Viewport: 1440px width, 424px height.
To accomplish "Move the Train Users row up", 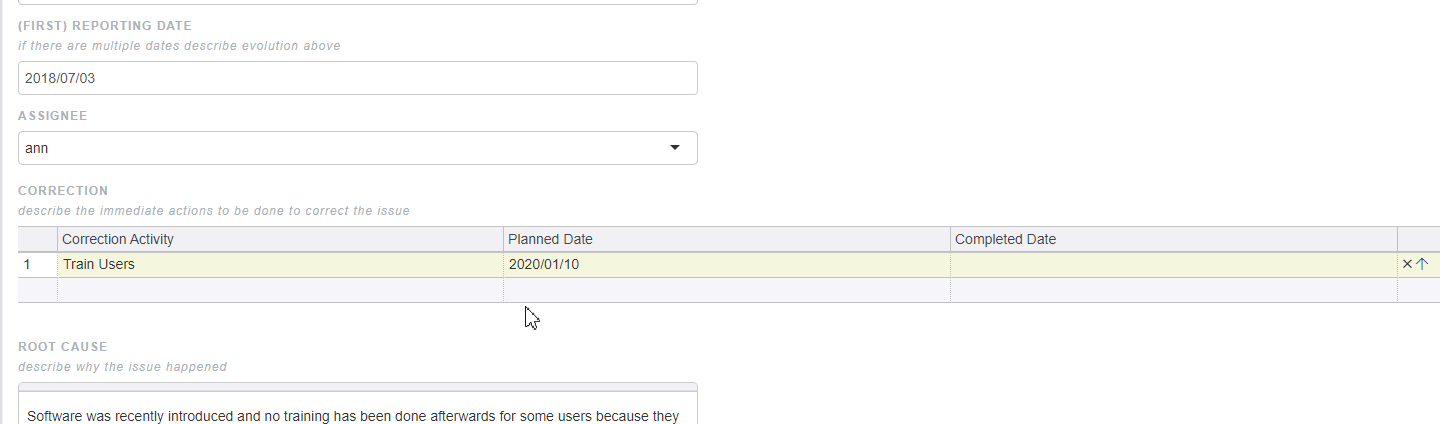I will pyautogui.click(x=1422, y=265).
